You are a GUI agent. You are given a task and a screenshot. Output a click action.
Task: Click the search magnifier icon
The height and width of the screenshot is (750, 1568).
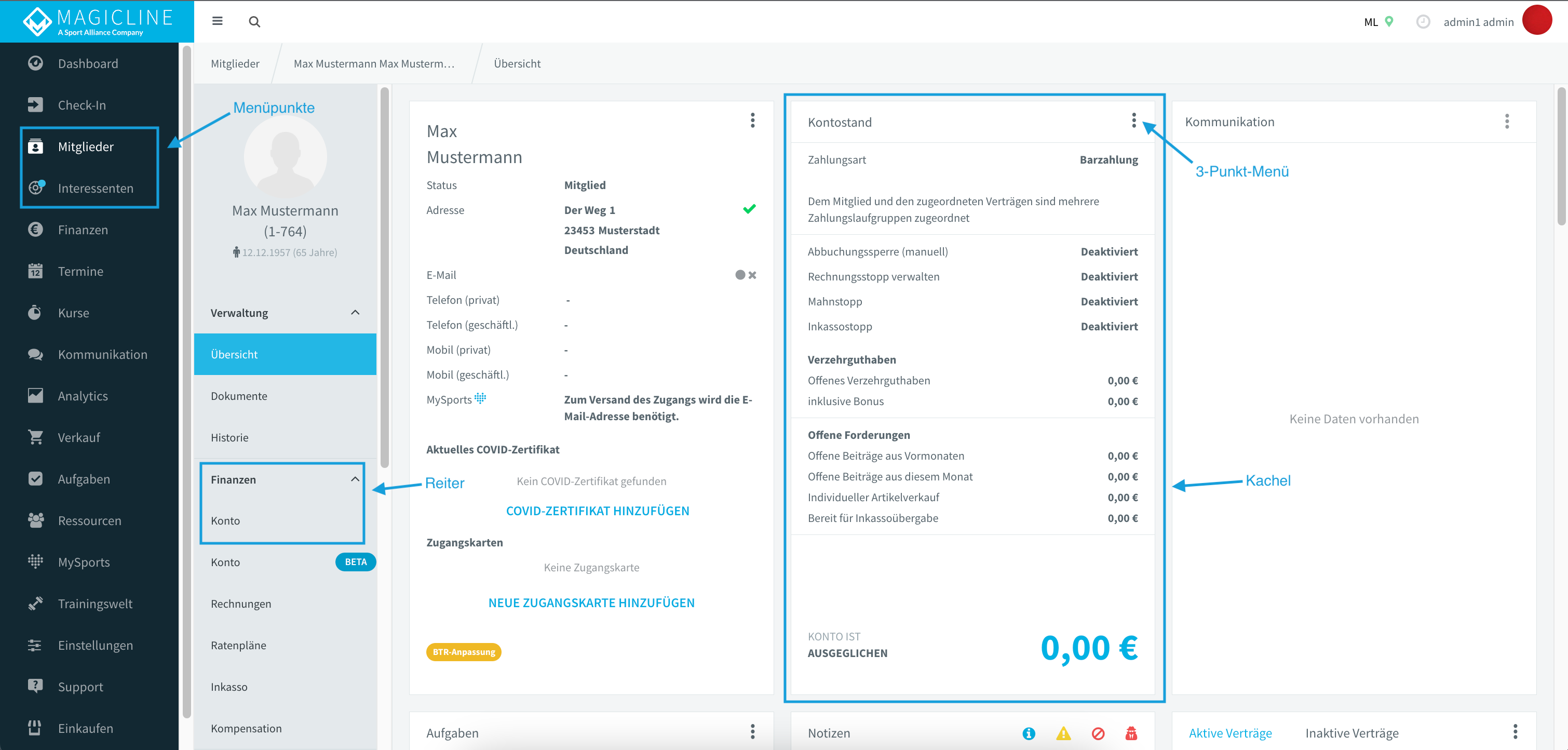click(254, 22)
